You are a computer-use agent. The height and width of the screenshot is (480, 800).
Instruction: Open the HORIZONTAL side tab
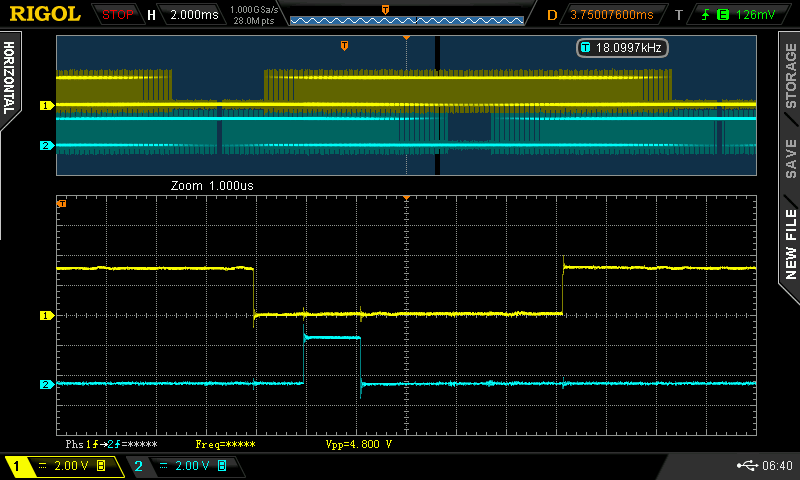(x=9, y=78)
